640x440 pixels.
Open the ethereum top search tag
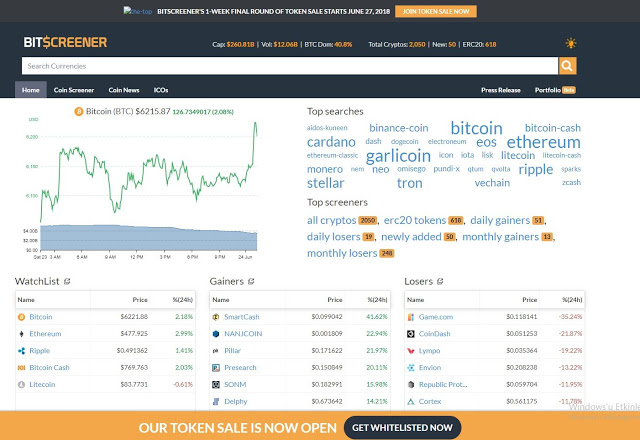click(x=543, y=142)
